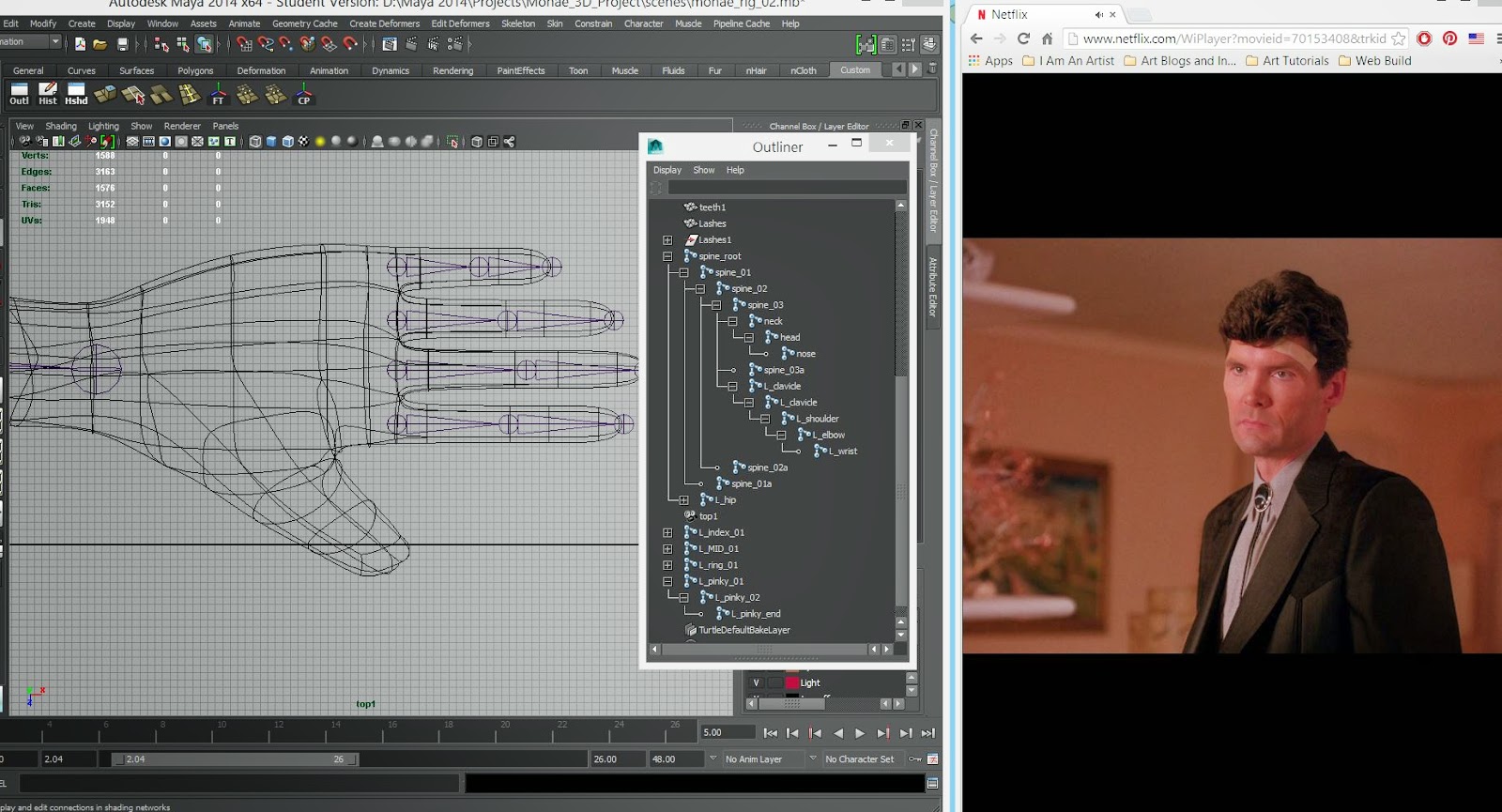Click the Hshd shelf button
This screenshot has width=1502, height=812.
click(76, 94)
